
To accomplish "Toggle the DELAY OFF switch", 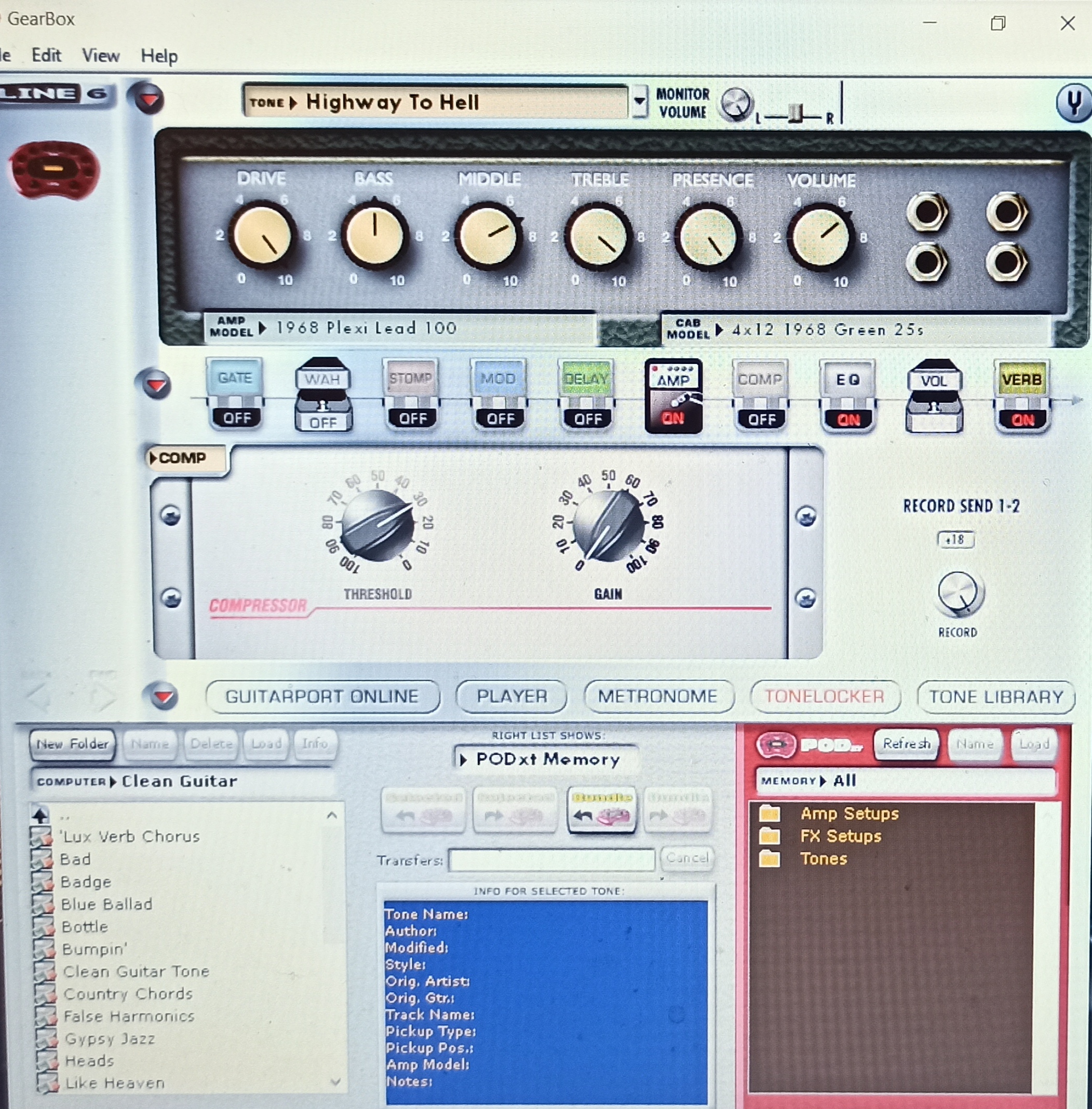I will coord(588,419).
